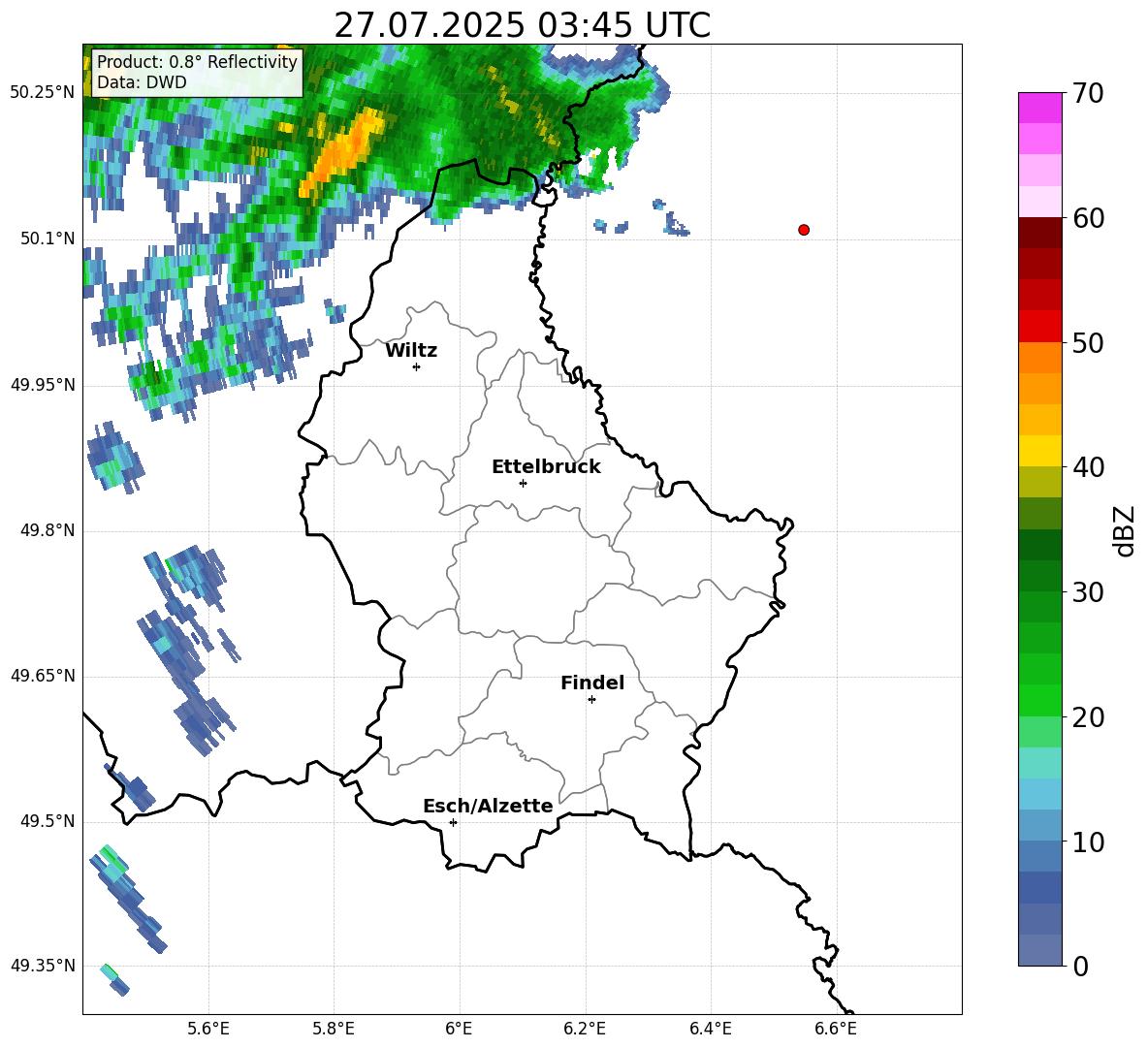Click the 50 tick on colorbar
The width and height of the screenshot is (1148, 1048).
pyautogui.click(x=1089, y=343)
